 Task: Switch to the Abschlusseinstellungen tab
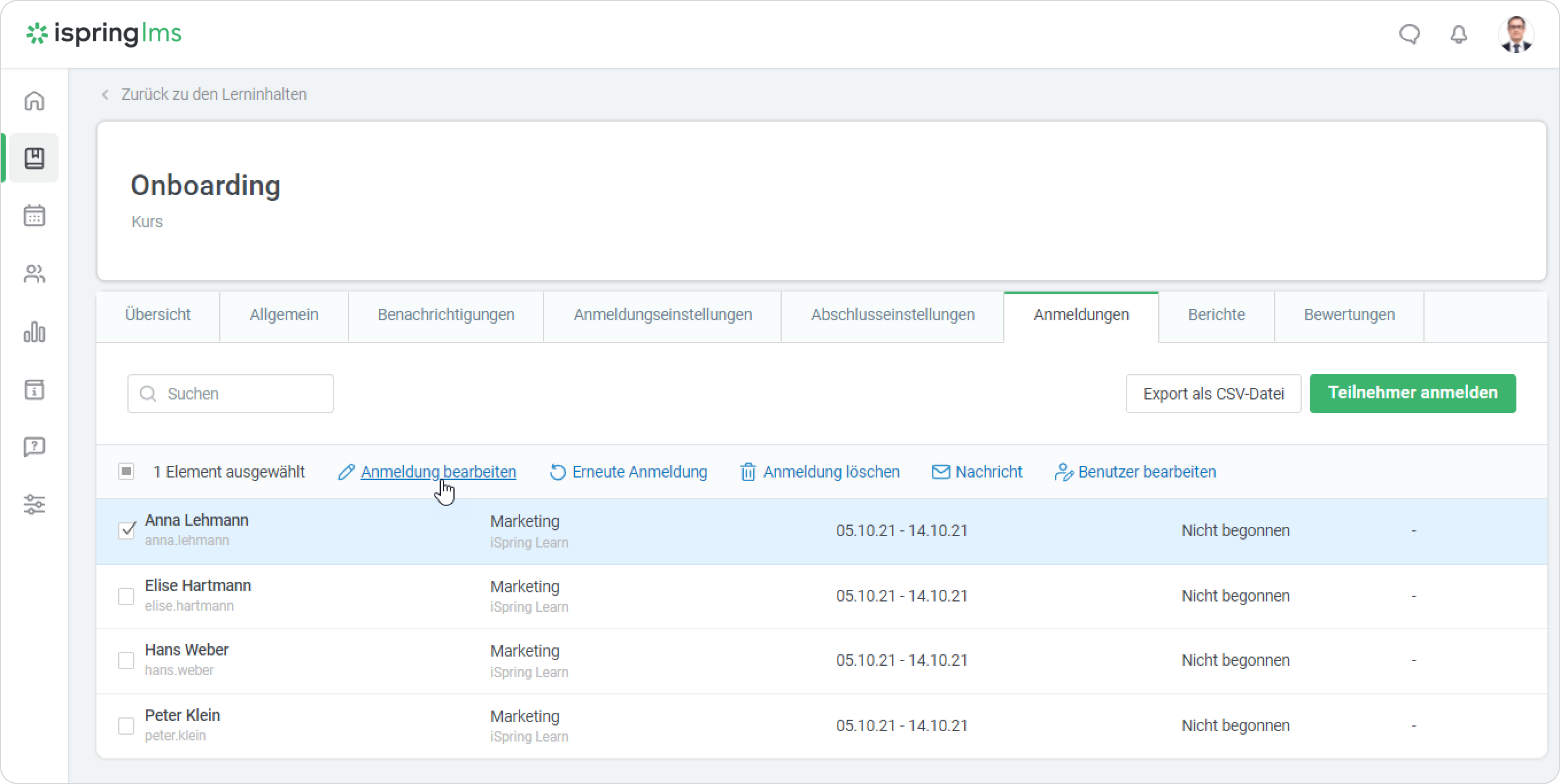pos(892,315)
